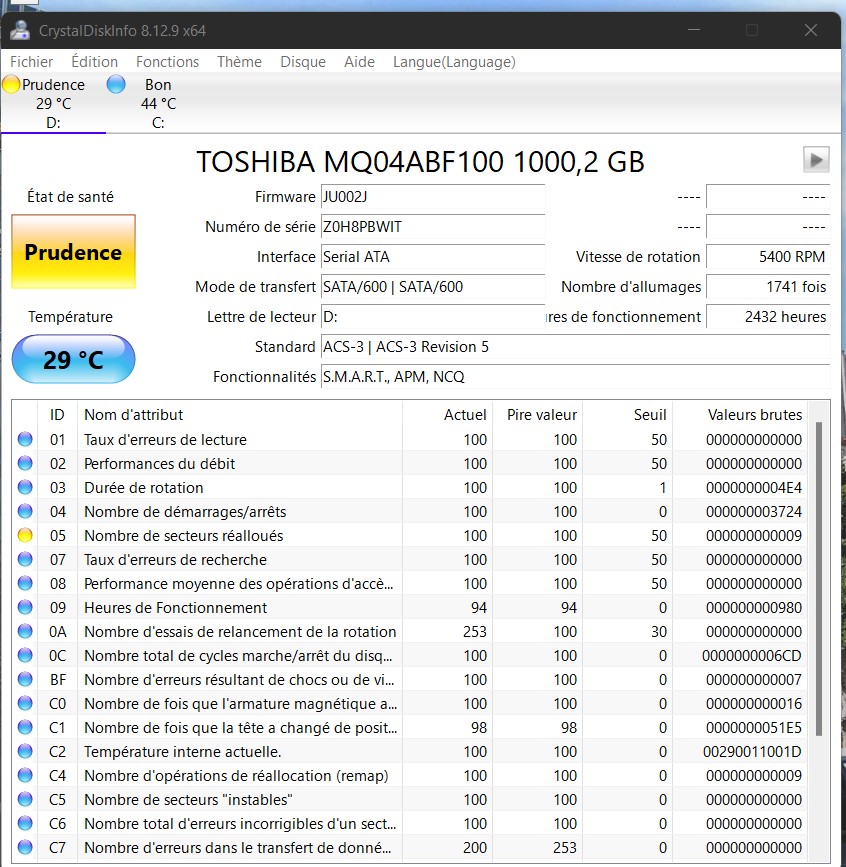The height and width of the screenshot is (867, 846).
Task: Click the Nom d'attribut column header
Action: 239,415
